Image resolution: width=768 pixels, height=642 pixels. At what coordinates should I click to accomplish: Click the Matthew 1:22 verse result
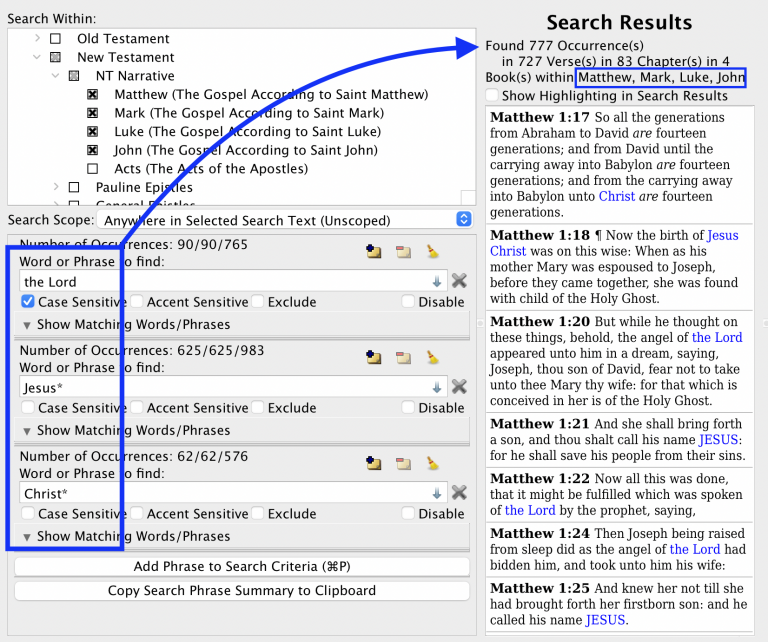[x=619, y=495]
